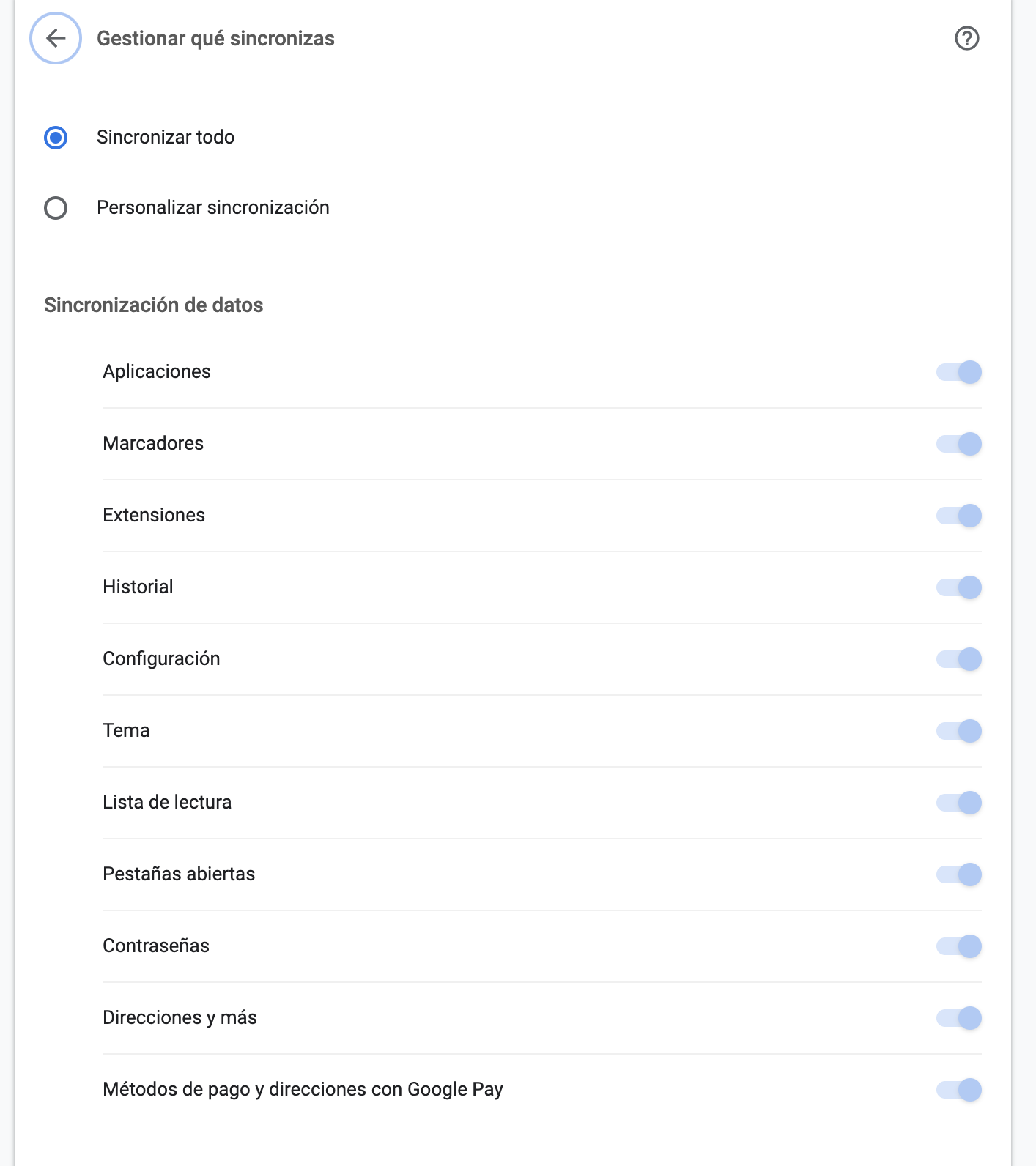Toggle the Aplicaciones sync switch
Screen dimensions: 1036x1166
click(959, 372)
